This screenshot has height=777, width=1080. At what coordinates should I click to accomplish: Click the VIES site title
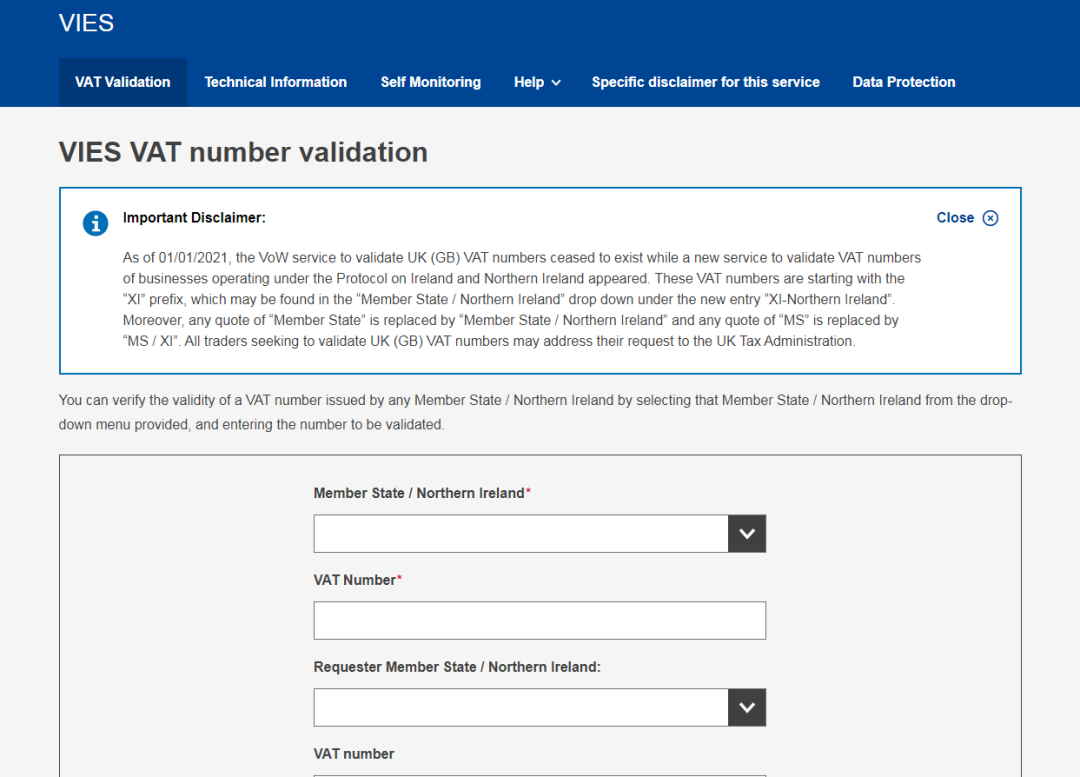(86, 23)
